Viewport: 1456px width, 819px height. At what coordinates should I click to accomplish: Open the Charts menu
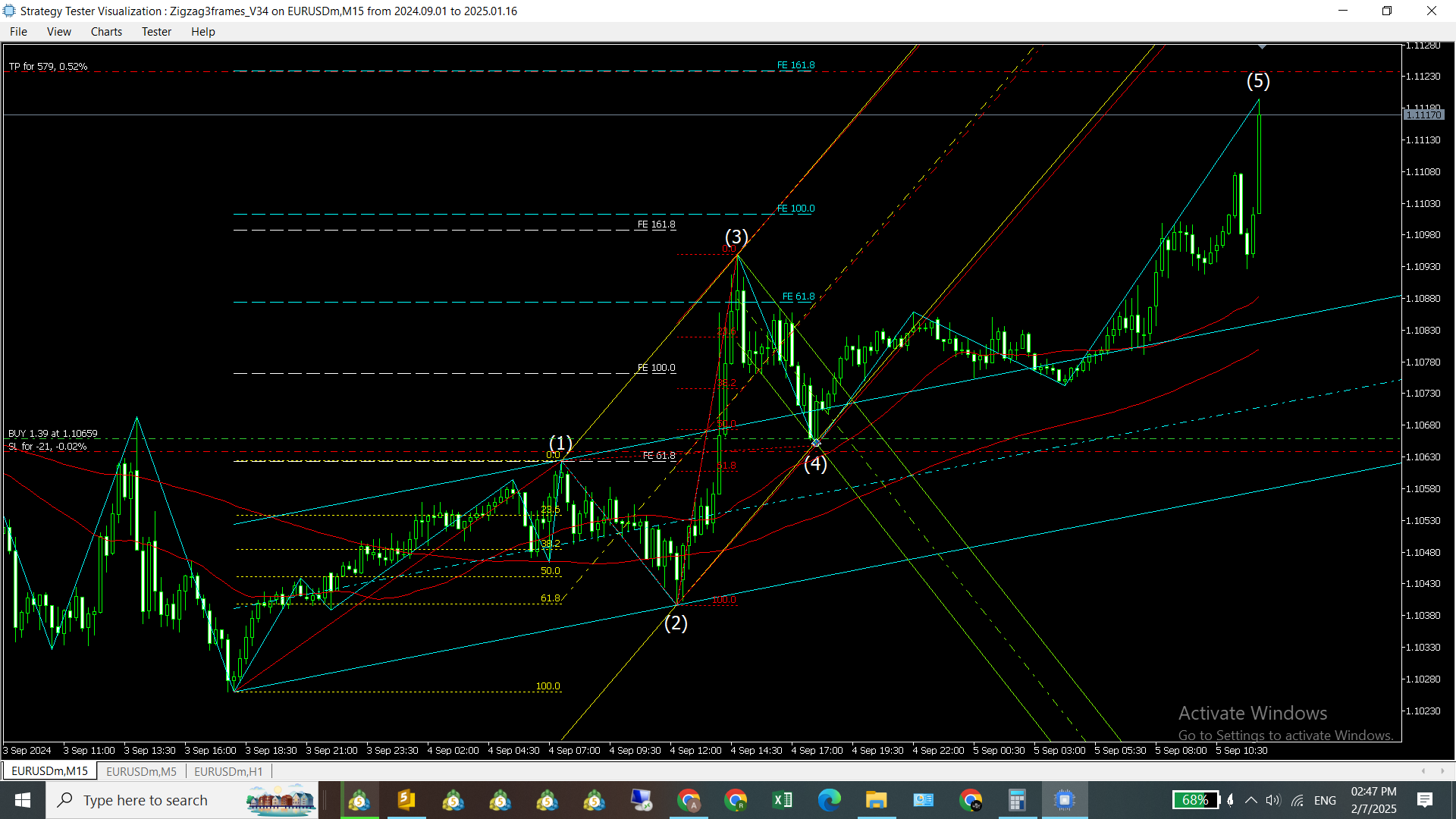tap(106, 31)
